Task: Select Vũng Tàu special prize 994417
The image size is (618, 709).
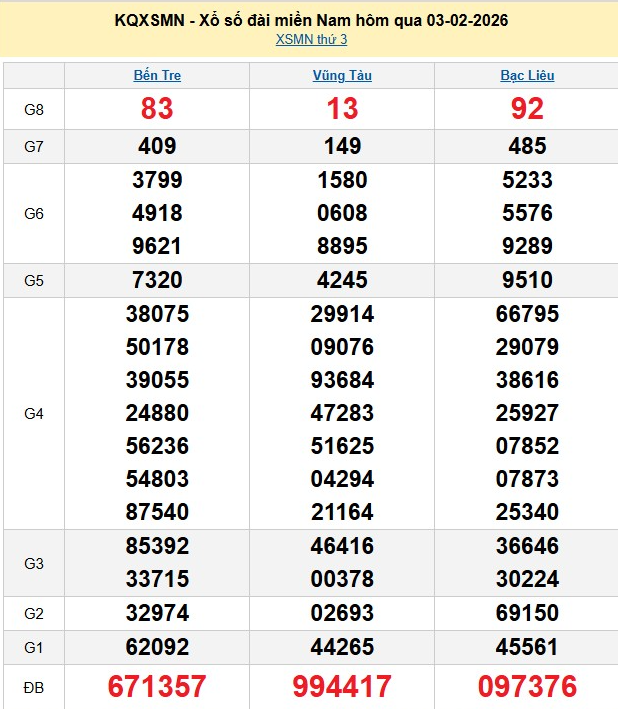Action: point(342,686)
